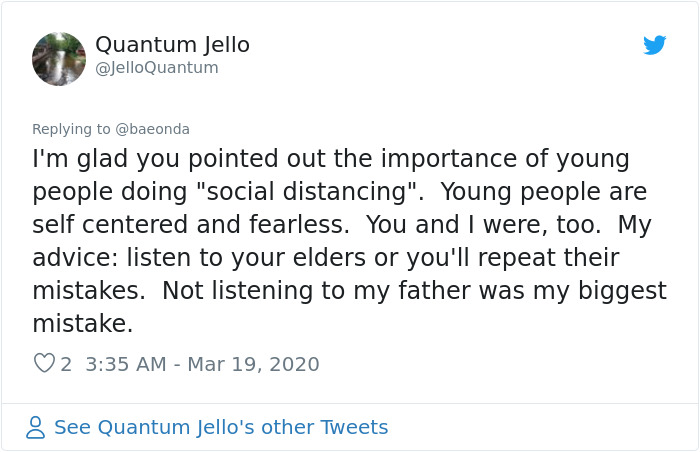Click the word "Tweets" in the footer

[353, 428]
